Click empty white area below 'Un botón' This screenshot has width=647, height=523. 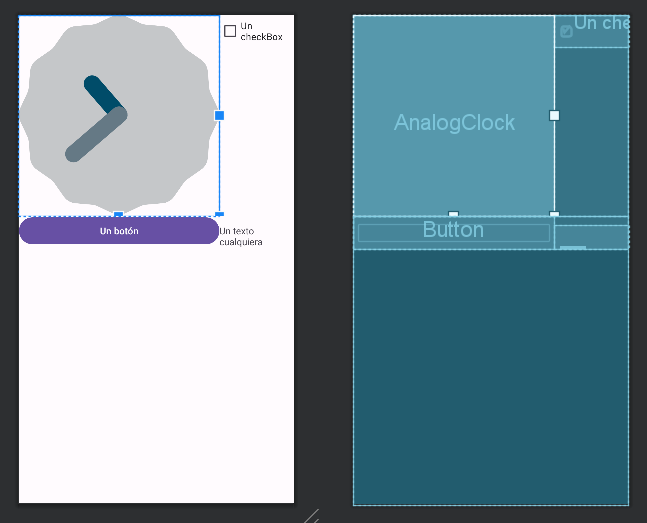point(156,372)
